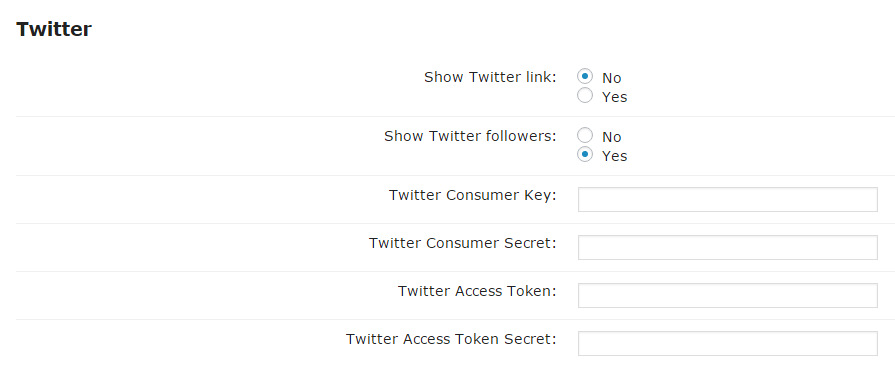Click into the Twitter Consumer Key field
This screenshot has width=895, height=376.
tap(728, 199)
